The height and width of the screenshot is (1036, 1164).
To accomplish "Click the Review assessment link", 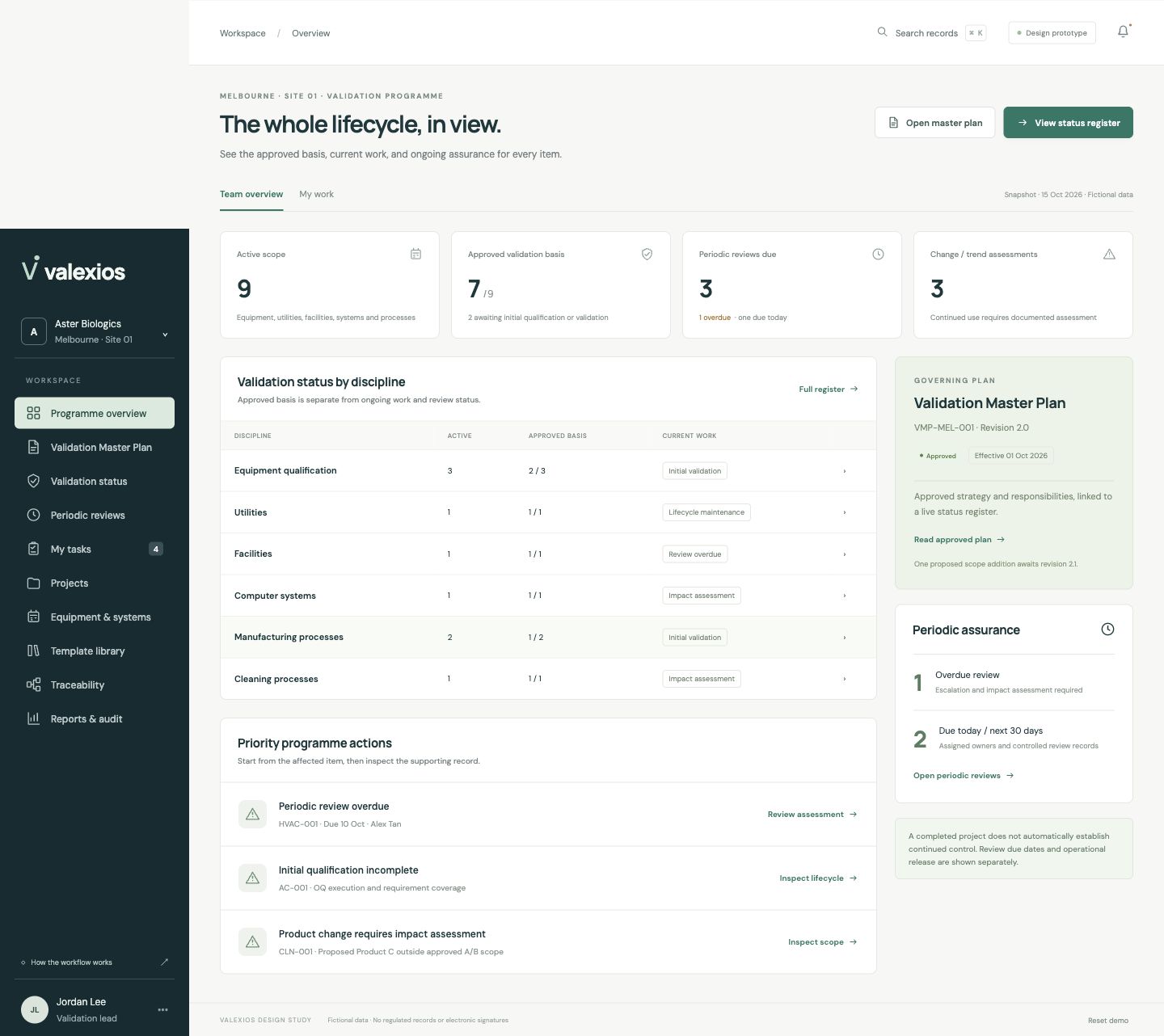I will [x=812, y=814].
